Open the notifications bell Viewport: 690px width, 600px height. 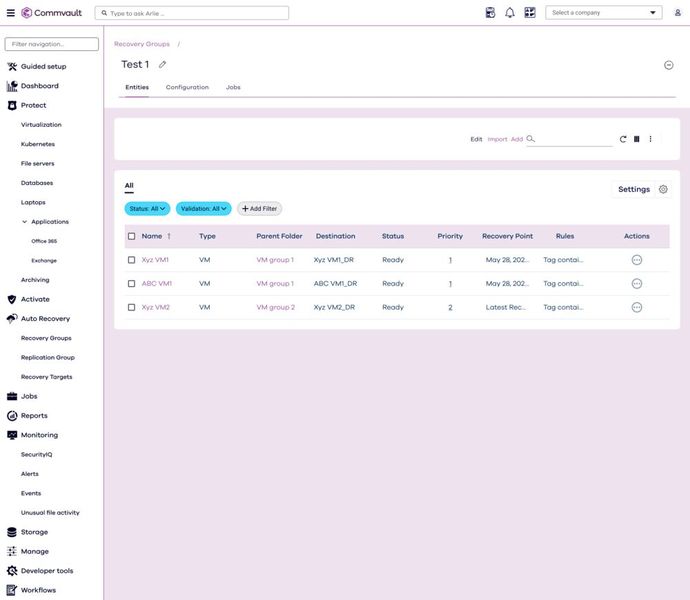[510, 13]
